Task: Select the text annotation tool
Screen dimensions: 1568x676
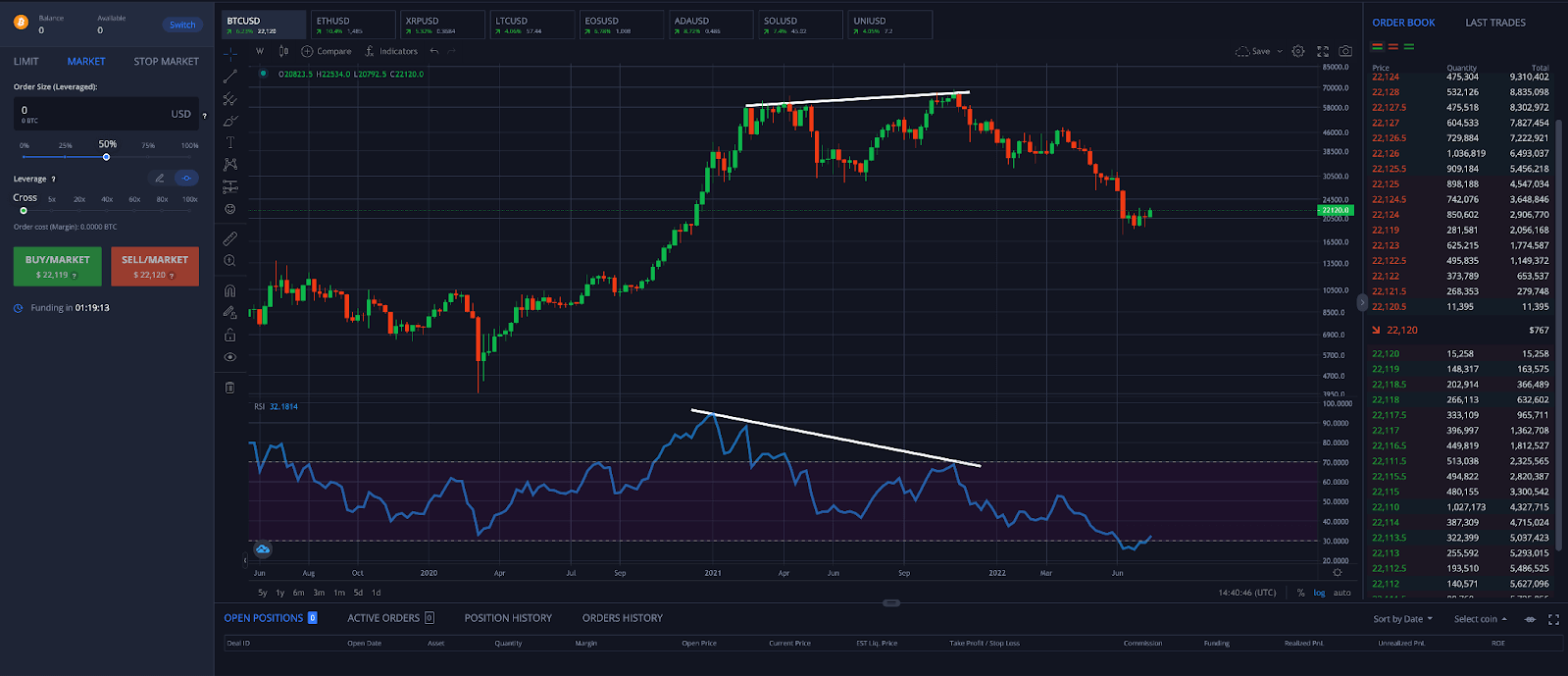Action: (230, 142)
